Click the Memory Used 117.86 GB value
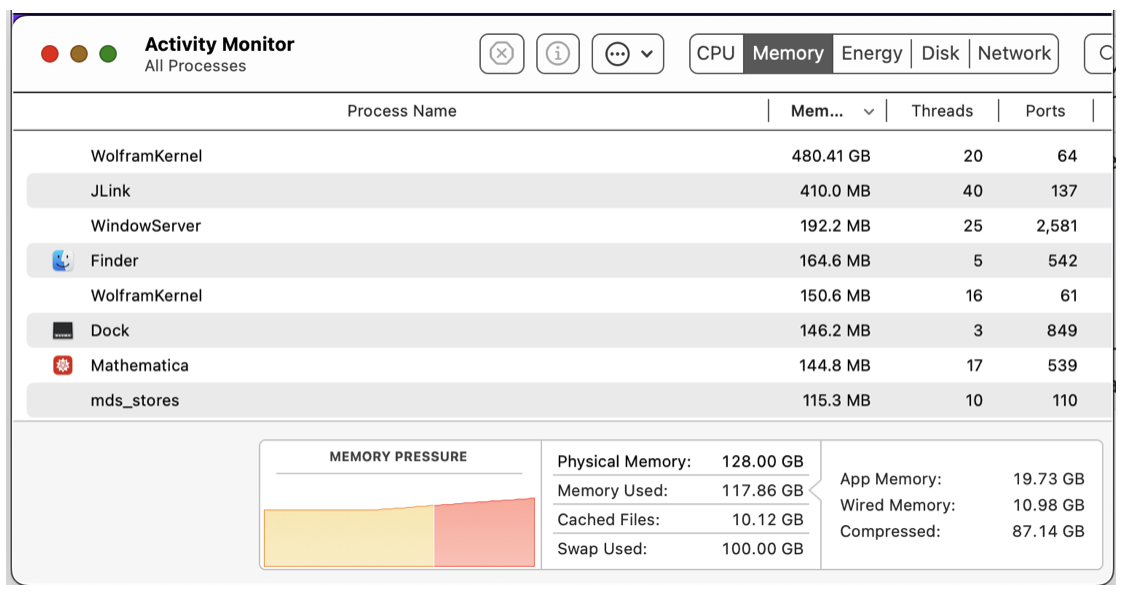Viewport: 1124px width, 600px height. [x=764, y=491]
